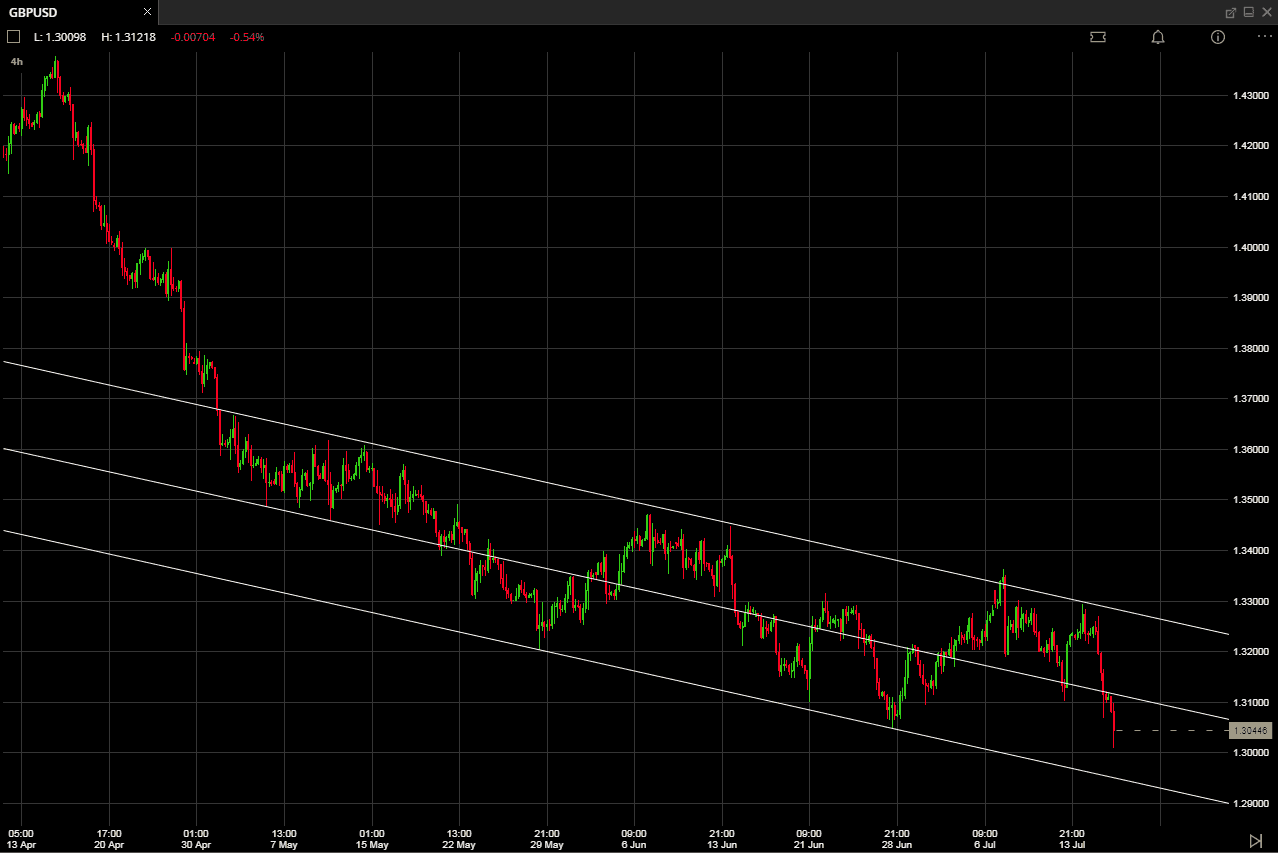The width and height of the screenshot is (1278, 853).
Task: Open the three-dot more options menu
Action: tap(1264, 37)
